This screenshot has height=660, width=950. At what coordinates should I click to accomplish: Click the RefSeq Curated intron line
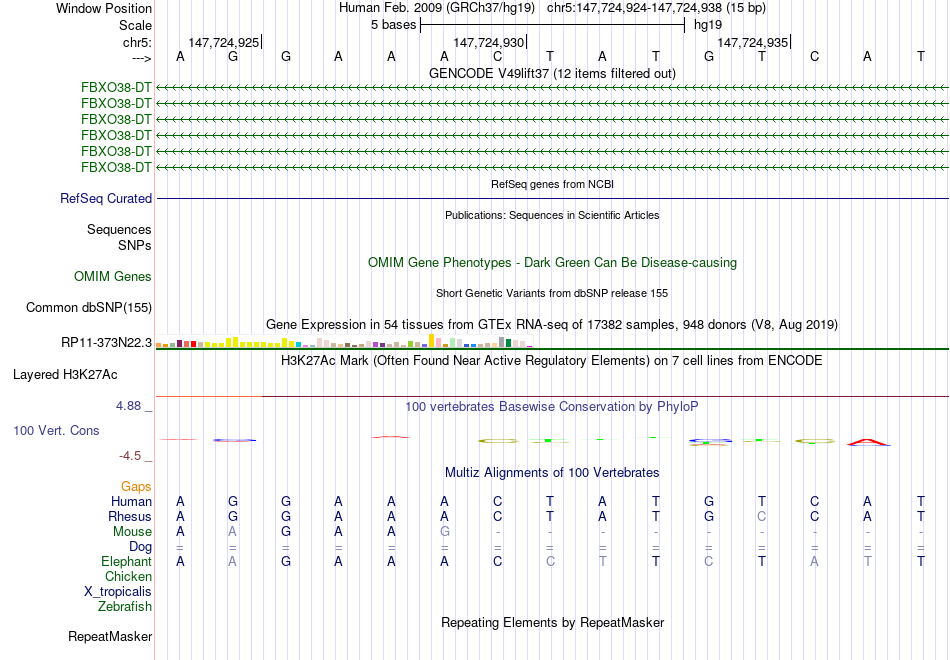pos(553,198)
